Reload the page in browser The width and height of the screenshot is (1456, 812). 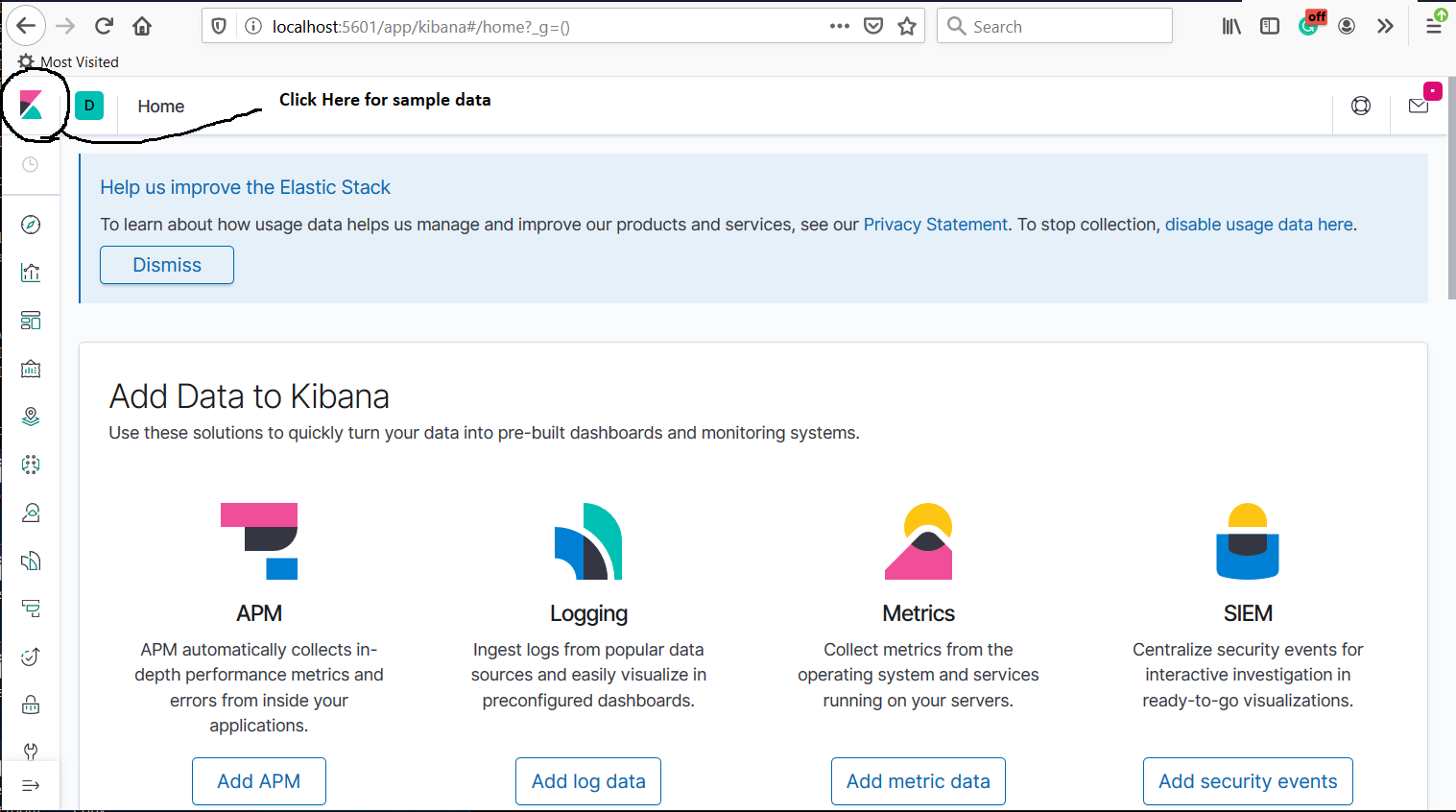[x=105, y=26]
